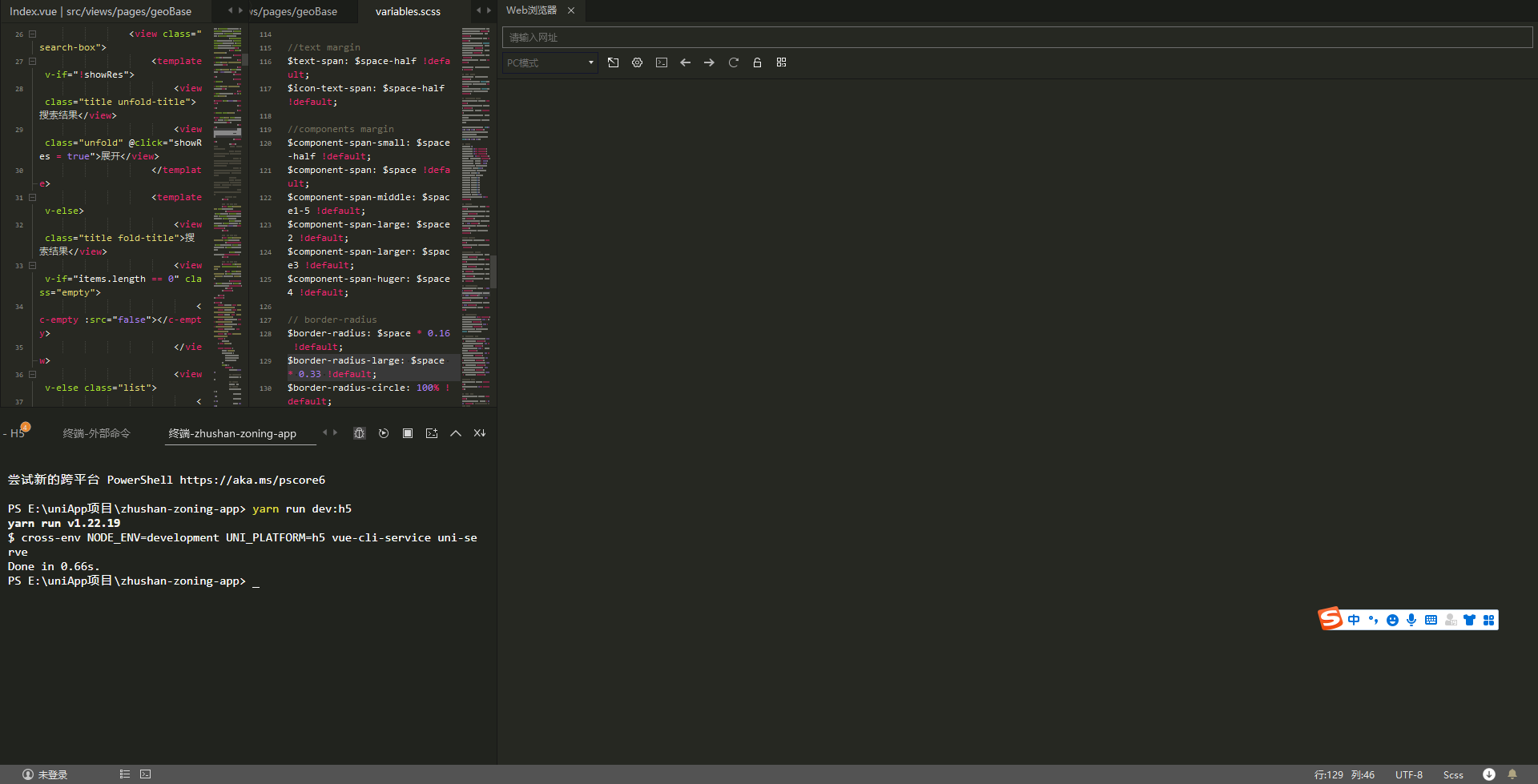The width and height of the screenshot is (1538, 784).
Task: Open browser in external window icon
Action: click(613, 62)
